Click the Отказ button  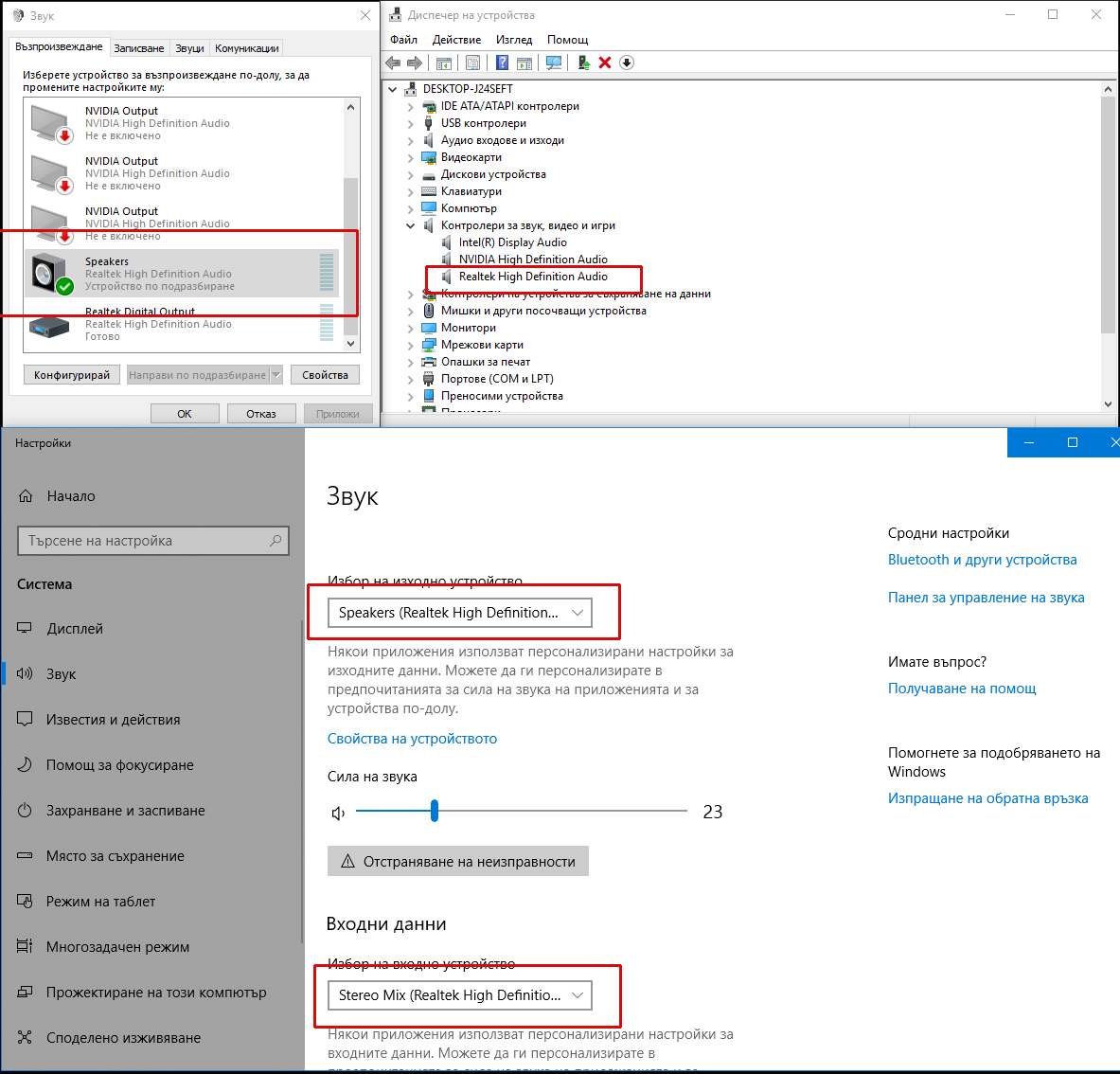(261, 414)
